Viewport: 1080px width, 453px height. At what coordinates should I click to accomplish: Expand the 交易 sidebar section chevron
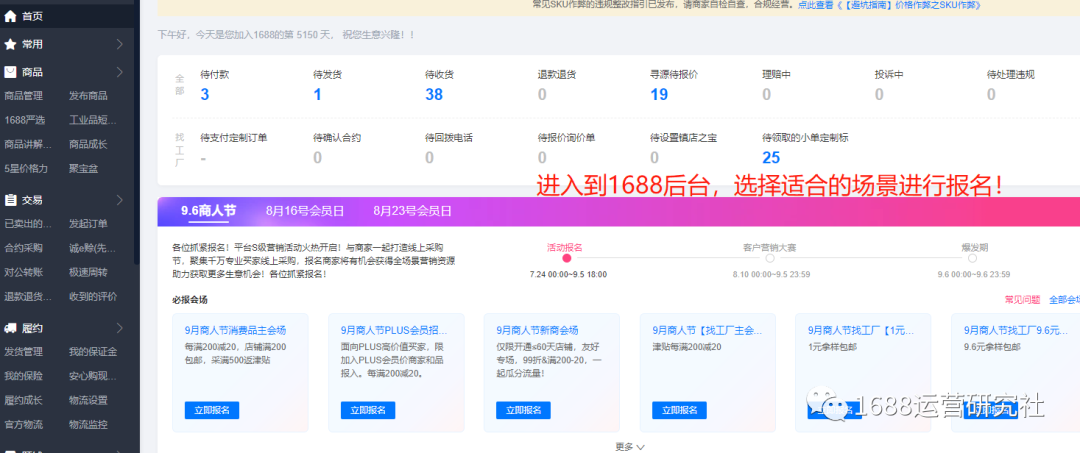(x=120, y=200)
